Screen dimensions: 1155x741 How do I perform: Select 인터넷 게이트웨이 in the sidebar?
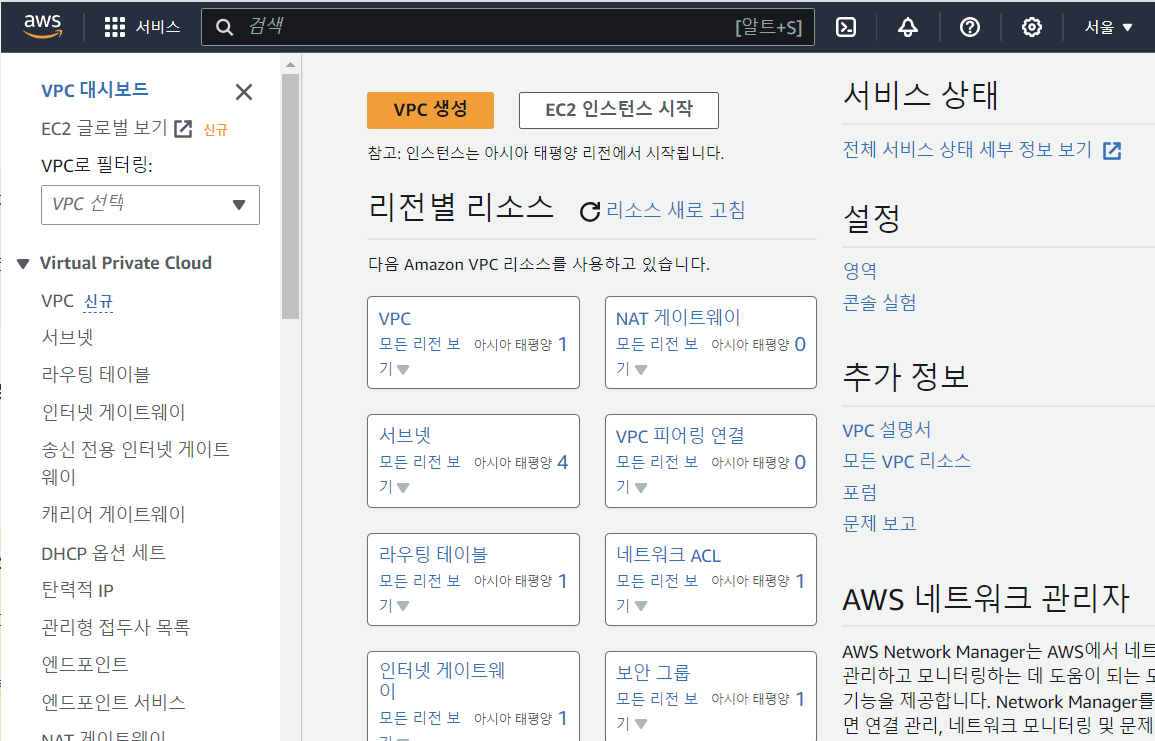click(x=113, y=412)
